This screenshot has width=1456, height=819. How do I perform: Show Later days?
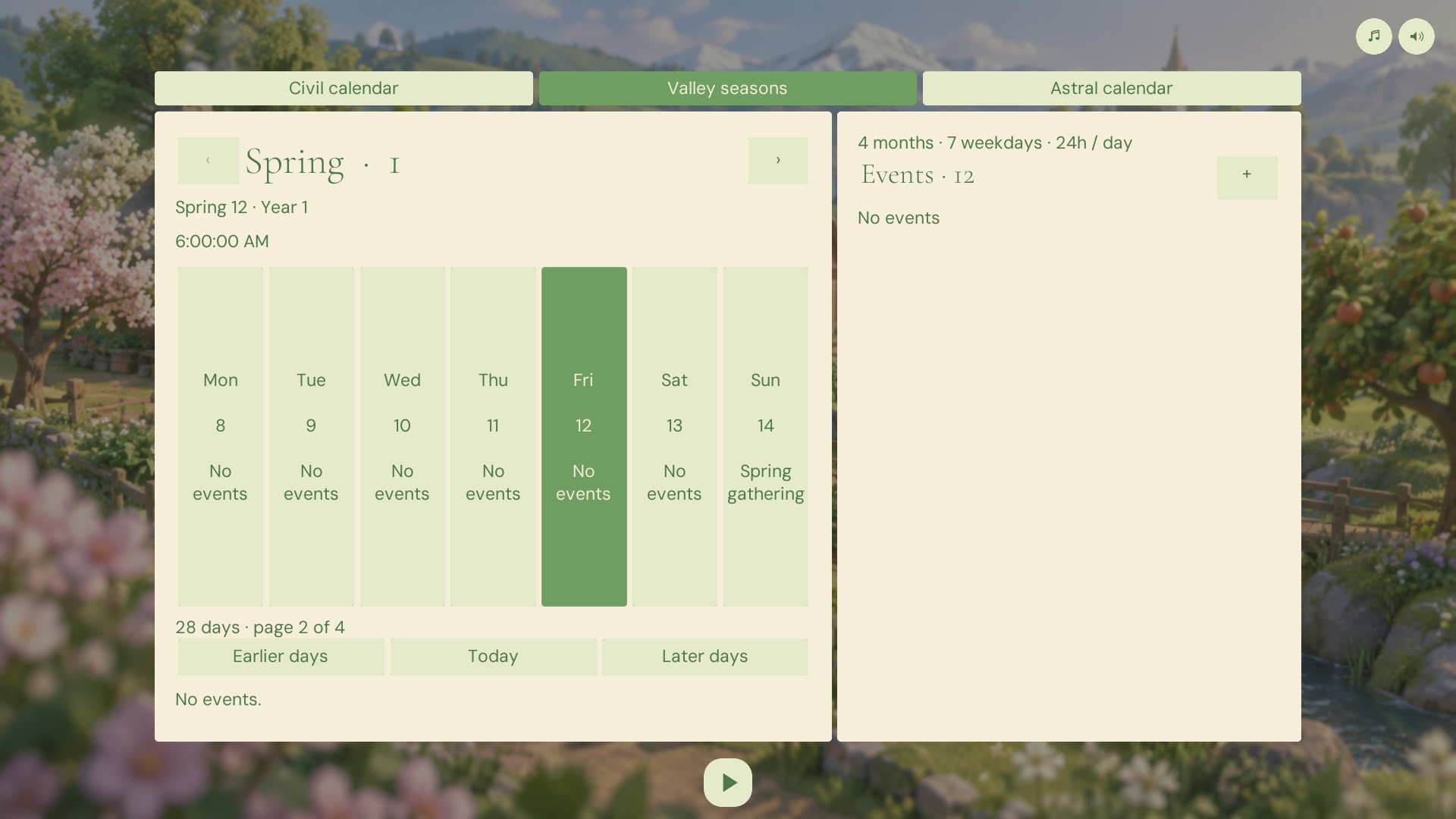704,656
